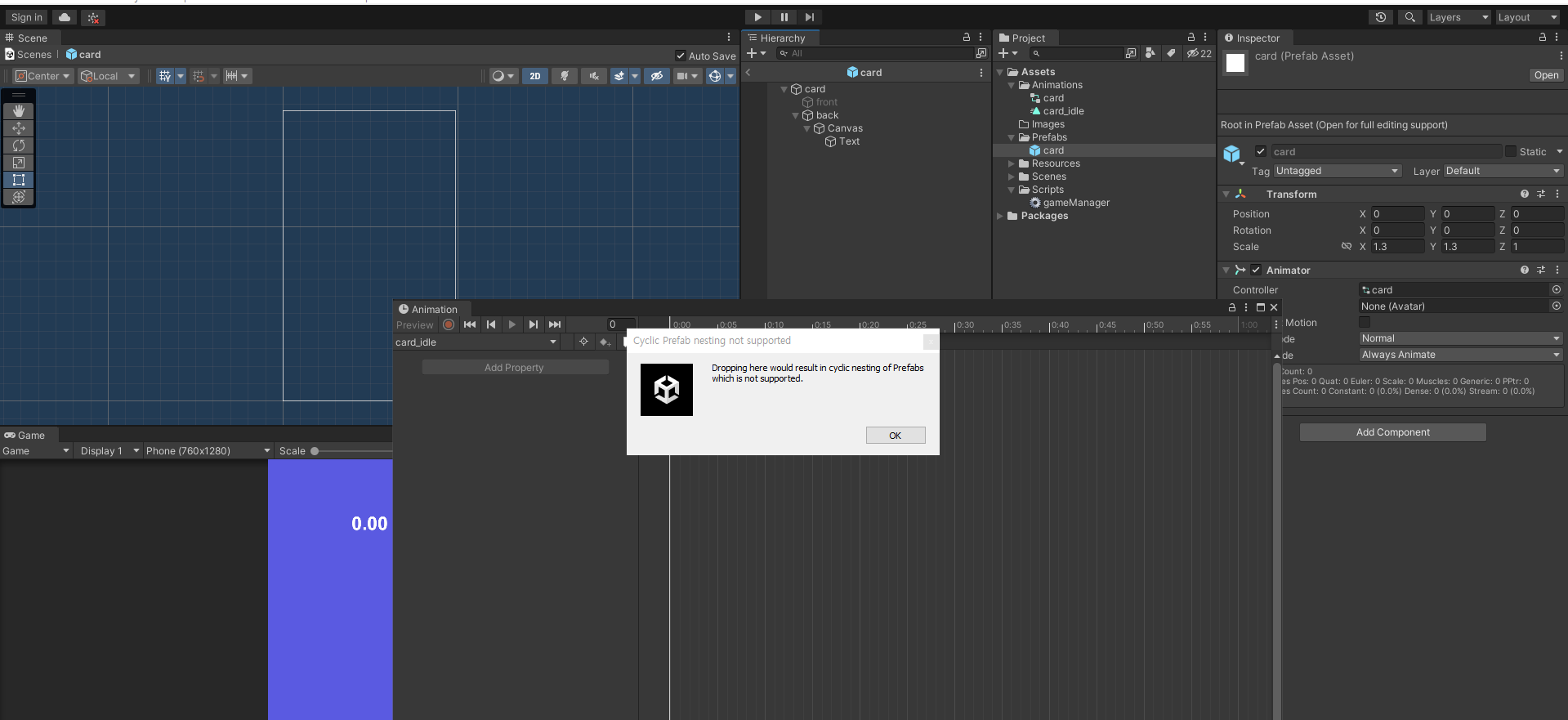Image resolution: width=1568 pixels, height=720 pixels.
Task: Collapse the Assets folder
Action: click(999, 72)
